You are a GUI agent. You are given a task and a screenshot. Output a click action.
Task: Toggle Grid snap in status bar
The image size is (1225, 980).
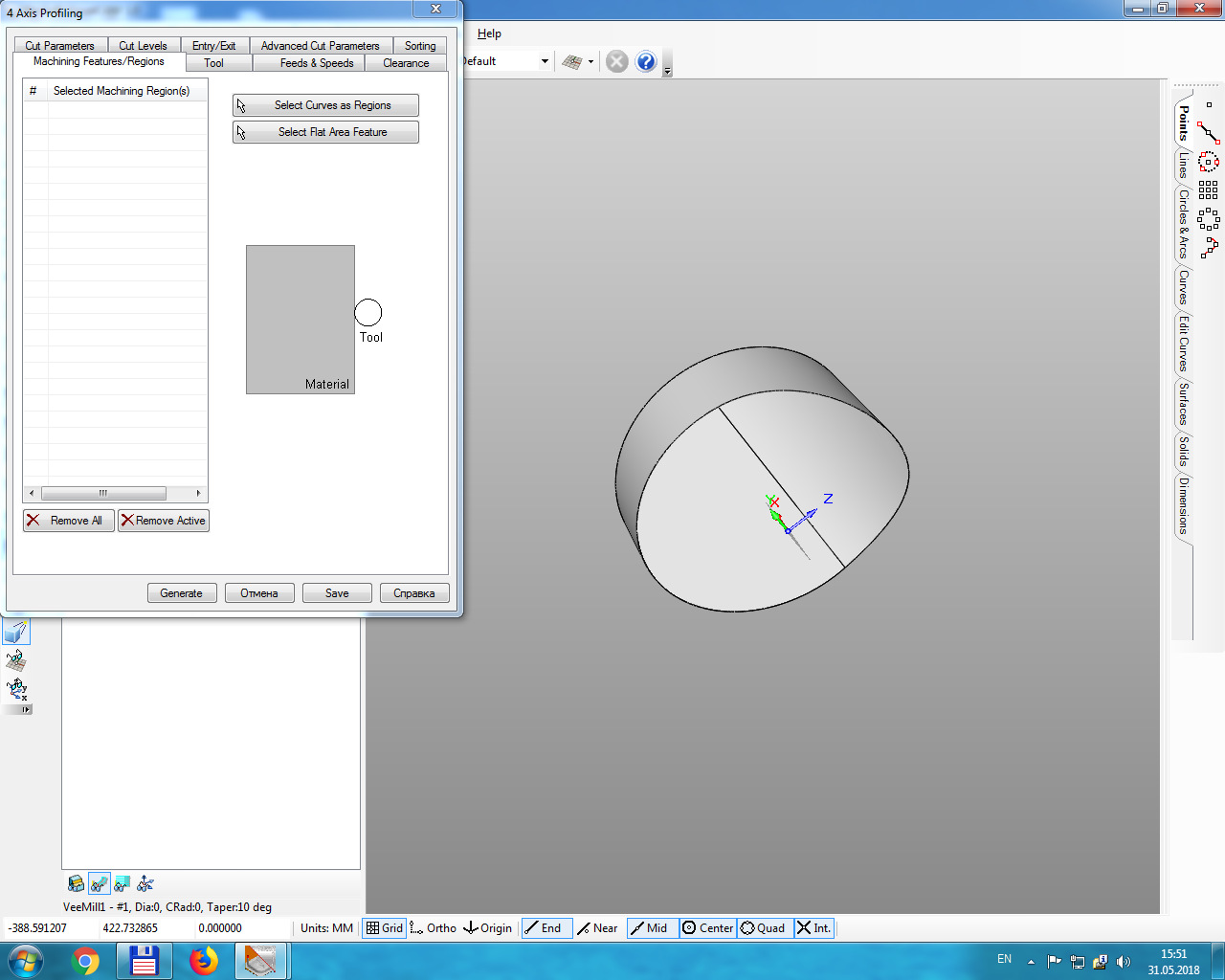tap(385, 928)
